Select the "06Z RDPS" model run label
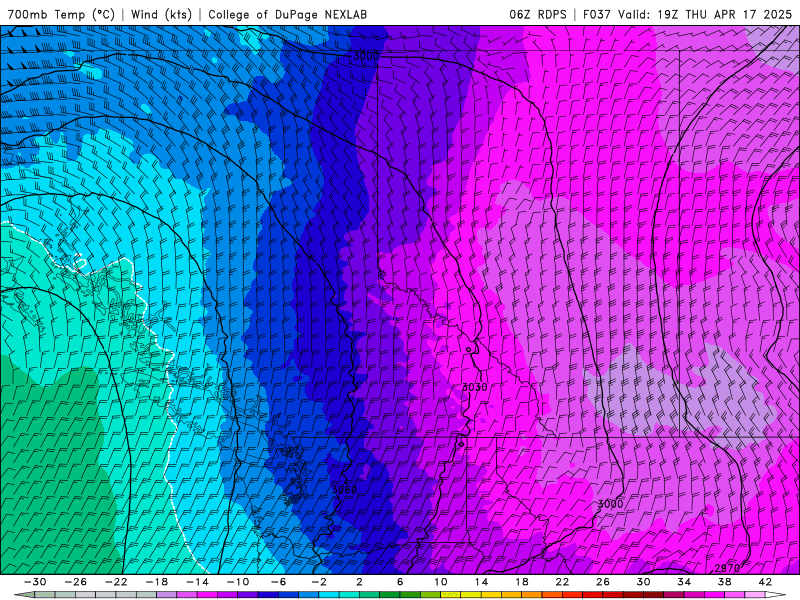 coord(538,14)
